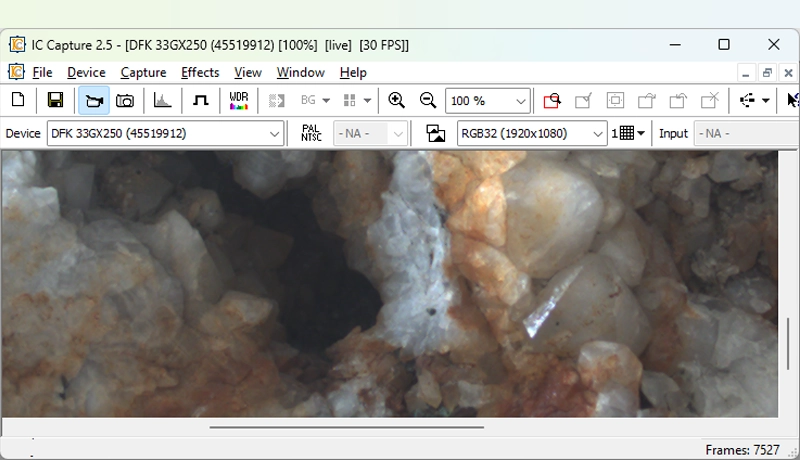Open the Effects menu
Viewport: 800px width, 460px height.
[x=200, y=72]
